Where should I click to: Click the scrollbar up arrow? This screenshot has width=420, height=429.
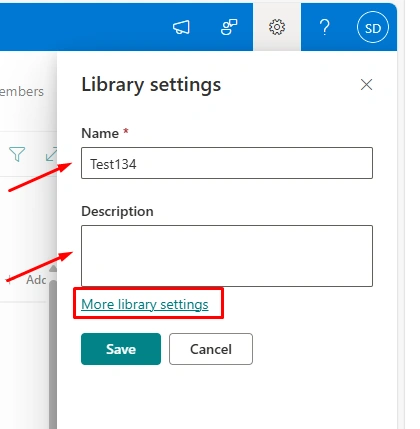53,269
